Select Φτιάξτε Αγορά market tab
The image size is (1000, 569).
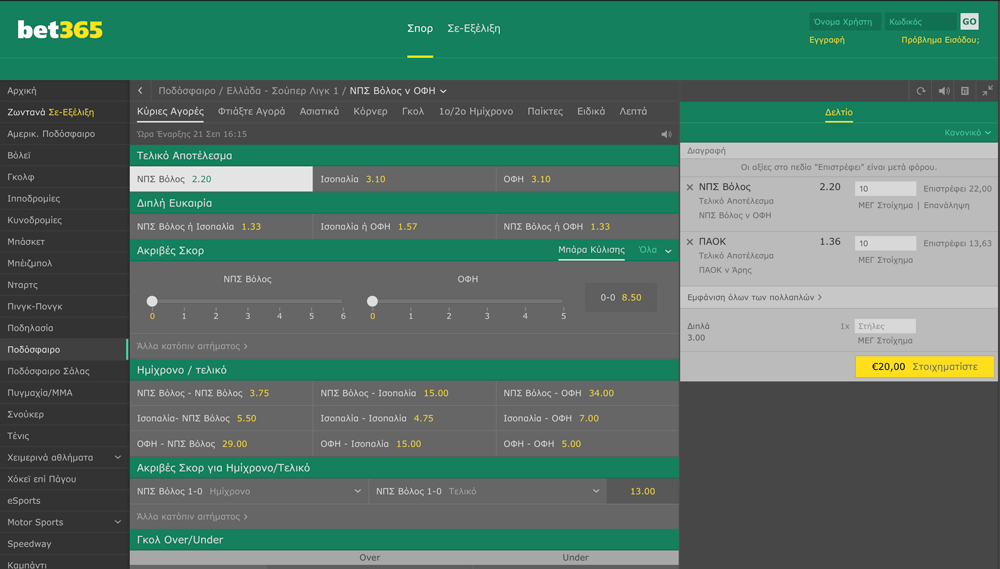(251, 111)
